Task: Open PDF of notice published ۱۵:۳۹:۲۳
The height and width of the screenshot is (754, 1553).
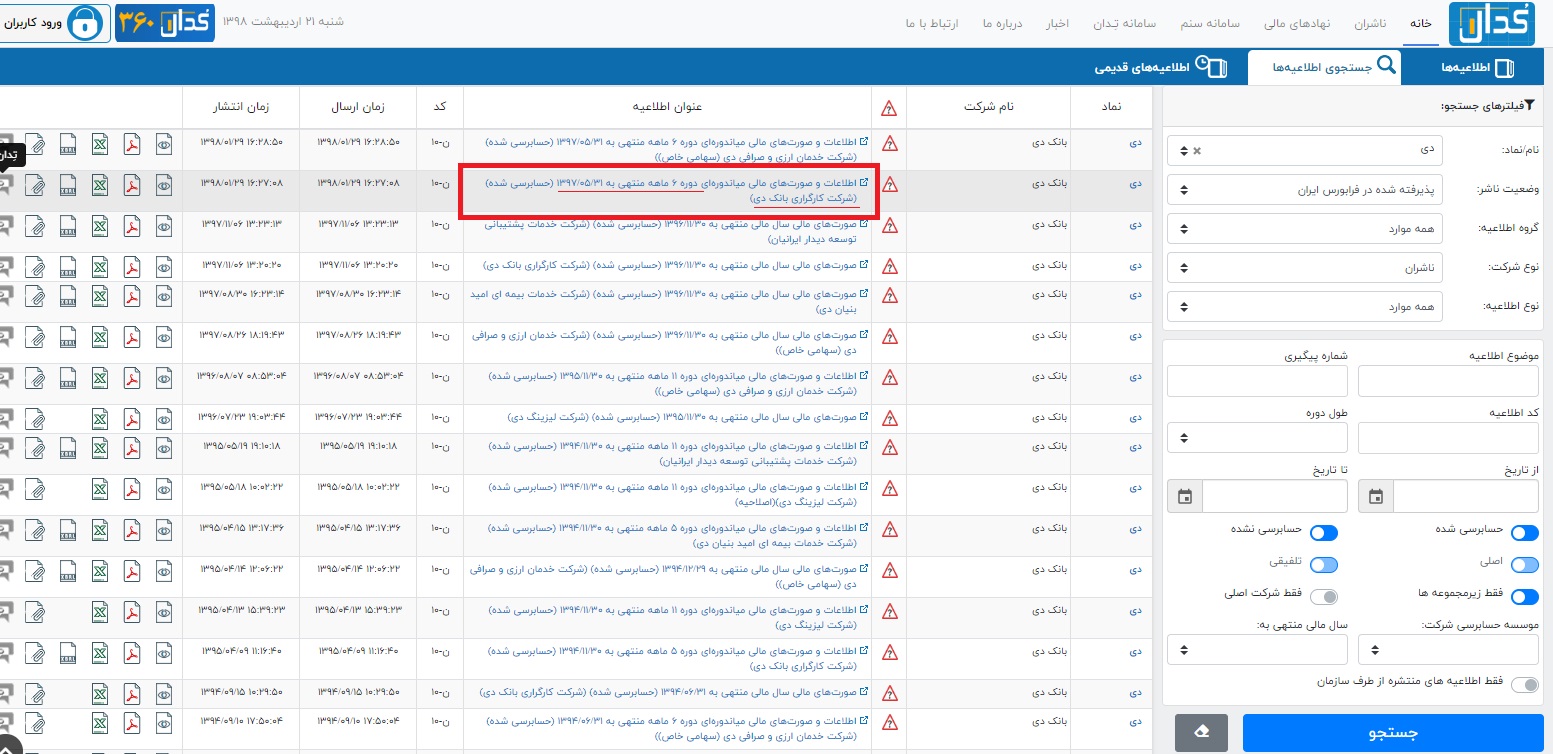Action: pyautogui.click(x=131, y=611)
